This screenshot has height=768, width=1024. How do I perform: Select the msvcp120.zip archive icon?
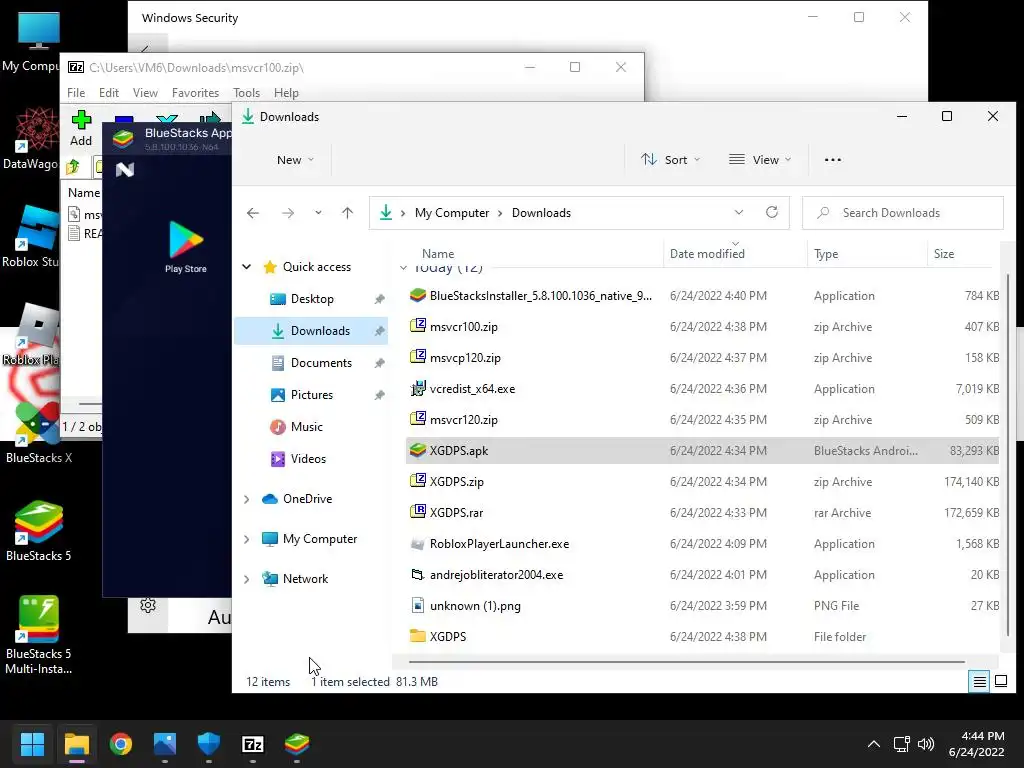pyautogui.click(x=417, y=357)
